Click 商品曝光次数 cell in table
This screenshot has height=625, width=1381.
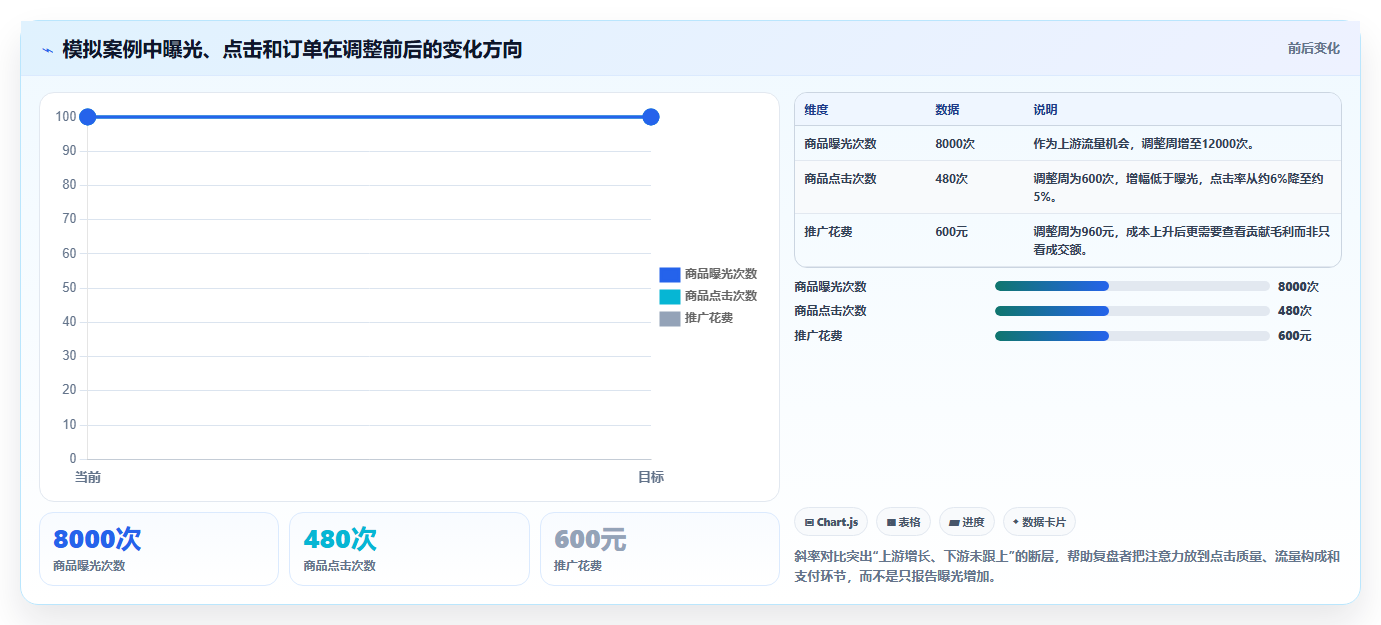click(x=840, y=144)
